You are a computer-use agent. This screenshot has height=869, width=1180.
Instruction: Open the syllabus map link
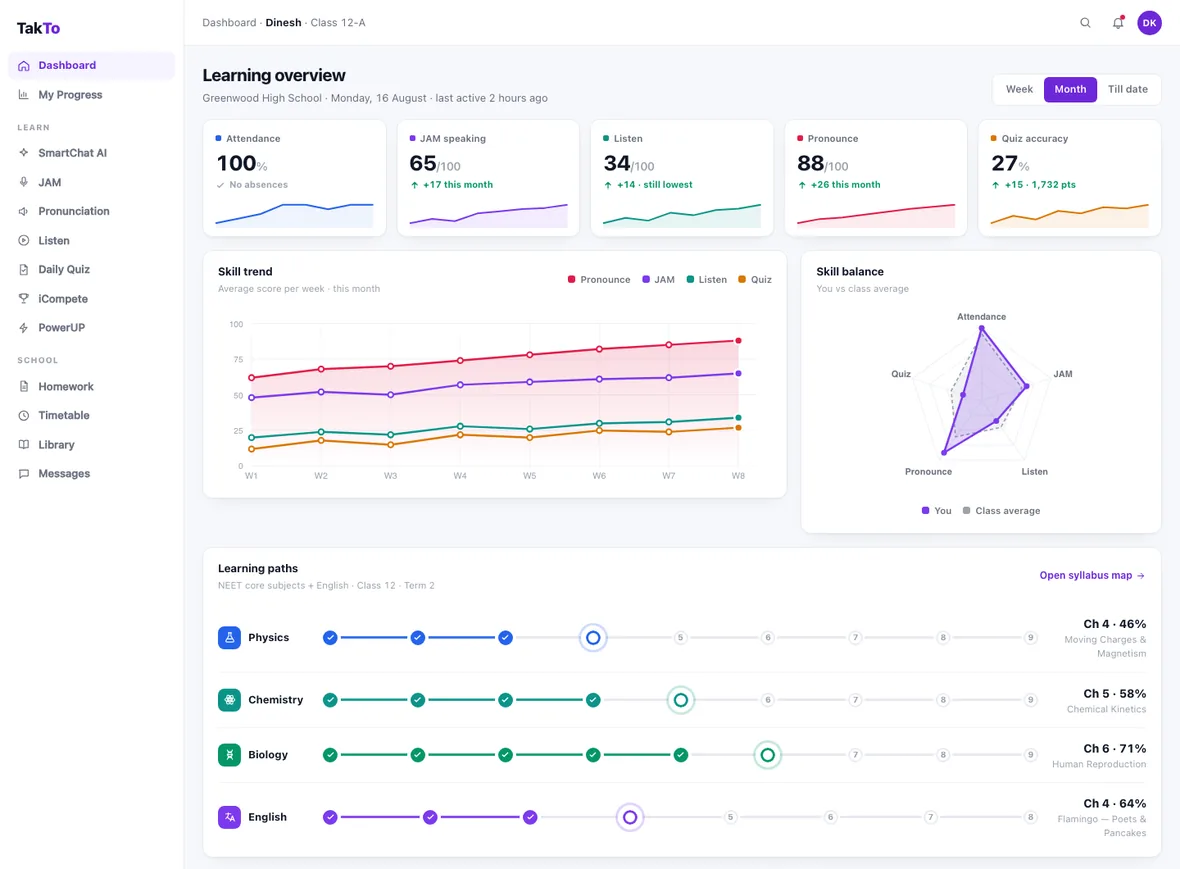[x=1092, y=576]
